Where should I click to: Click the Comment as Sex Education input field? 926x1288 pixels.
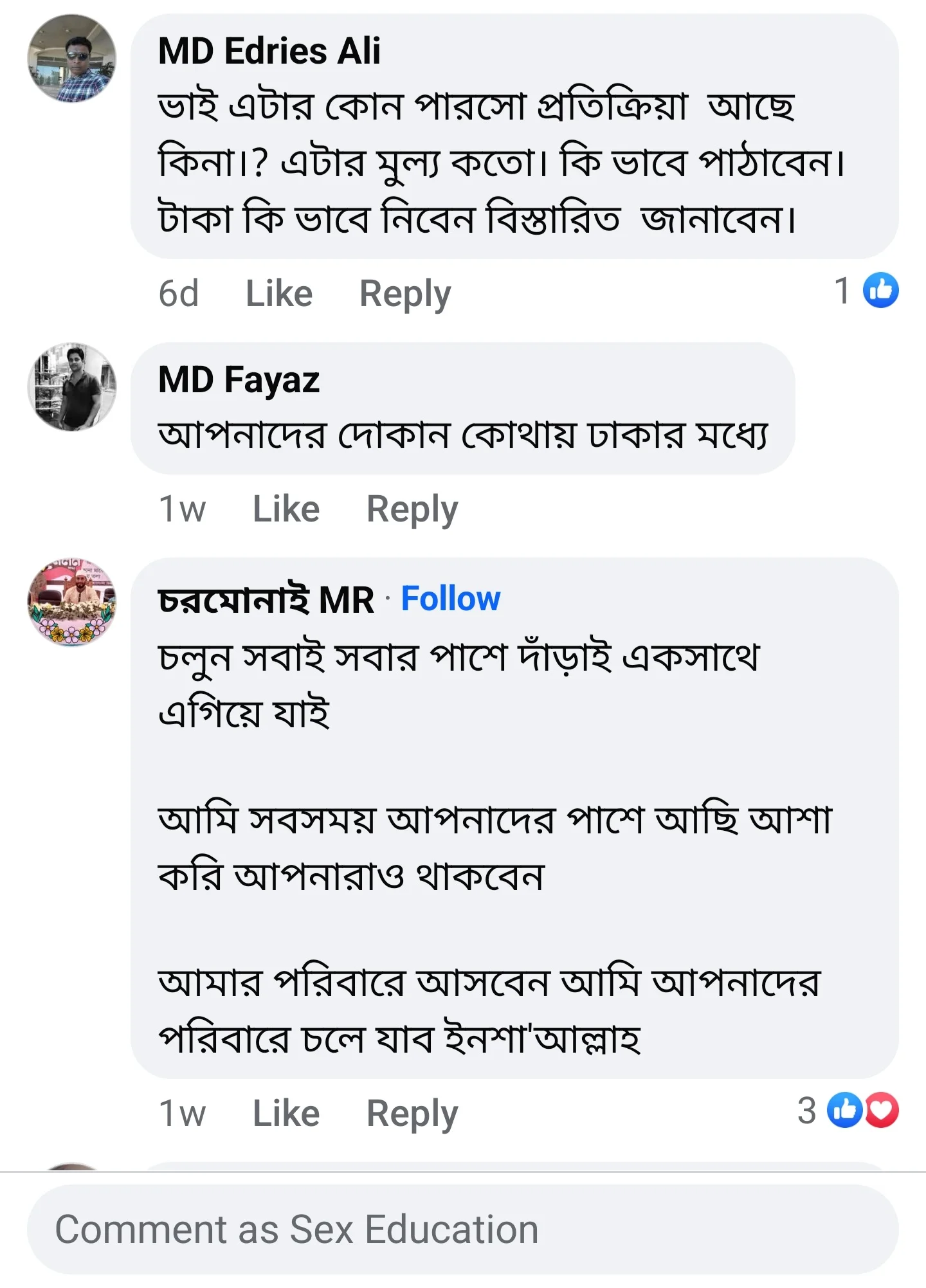[463, 1222]
